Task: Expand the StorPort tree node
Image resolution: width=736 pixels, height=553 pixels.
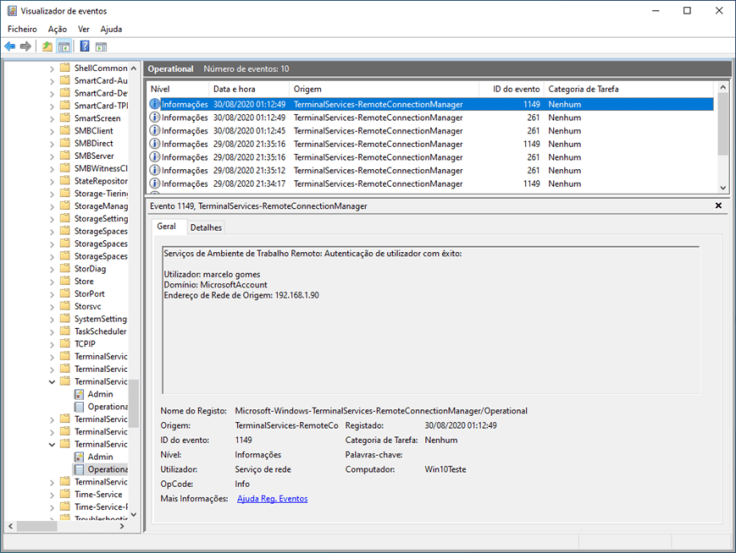Action: [52, 294]
